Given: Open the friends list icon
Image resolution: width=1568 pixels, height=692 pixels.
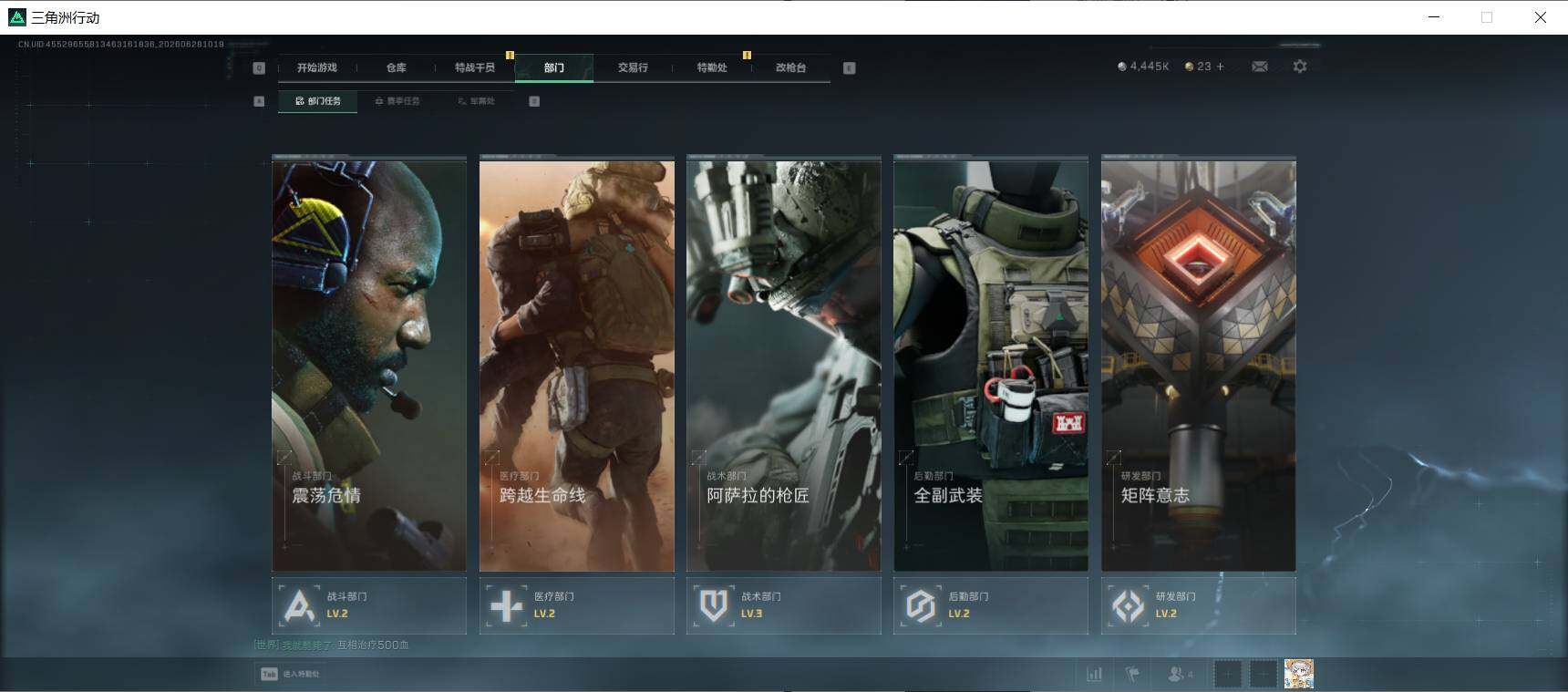Looking at the screenshot, I should (1179, 675).
